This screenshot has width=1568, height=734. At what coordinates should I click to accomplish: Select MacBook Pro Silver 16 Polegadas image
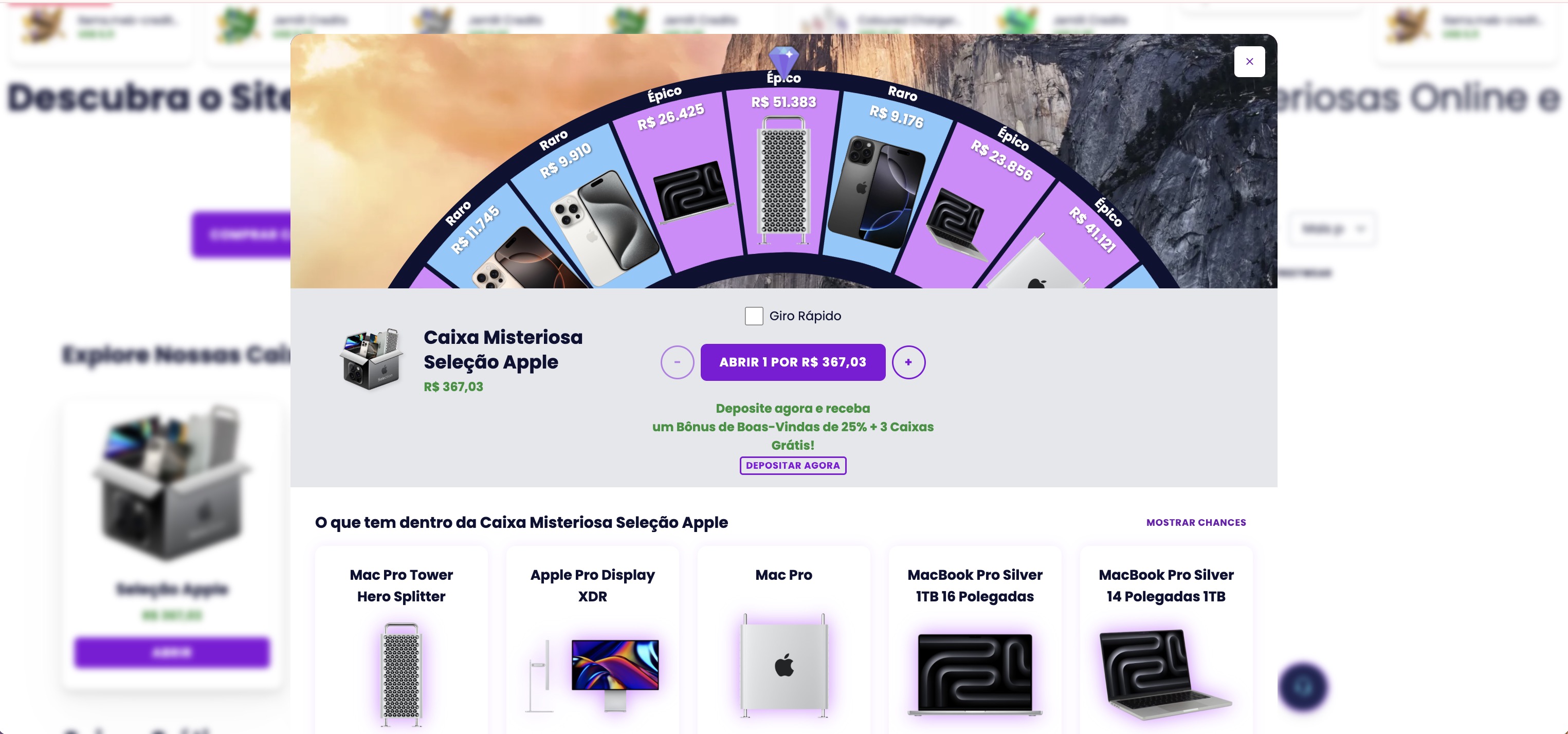pyautogui.click(x=975, y=674)
